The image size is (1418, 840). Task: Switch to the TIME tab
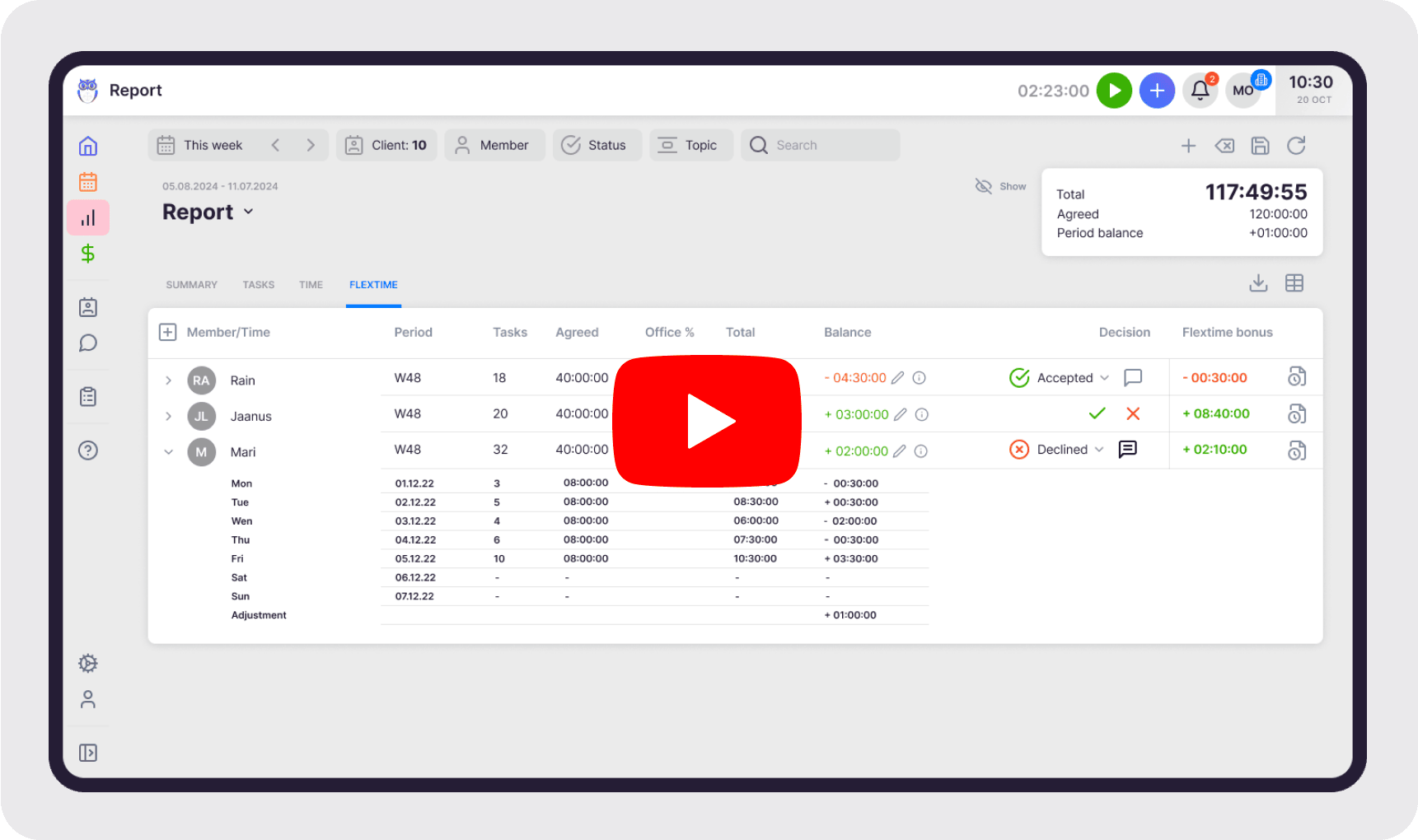(x=311, y=285)
